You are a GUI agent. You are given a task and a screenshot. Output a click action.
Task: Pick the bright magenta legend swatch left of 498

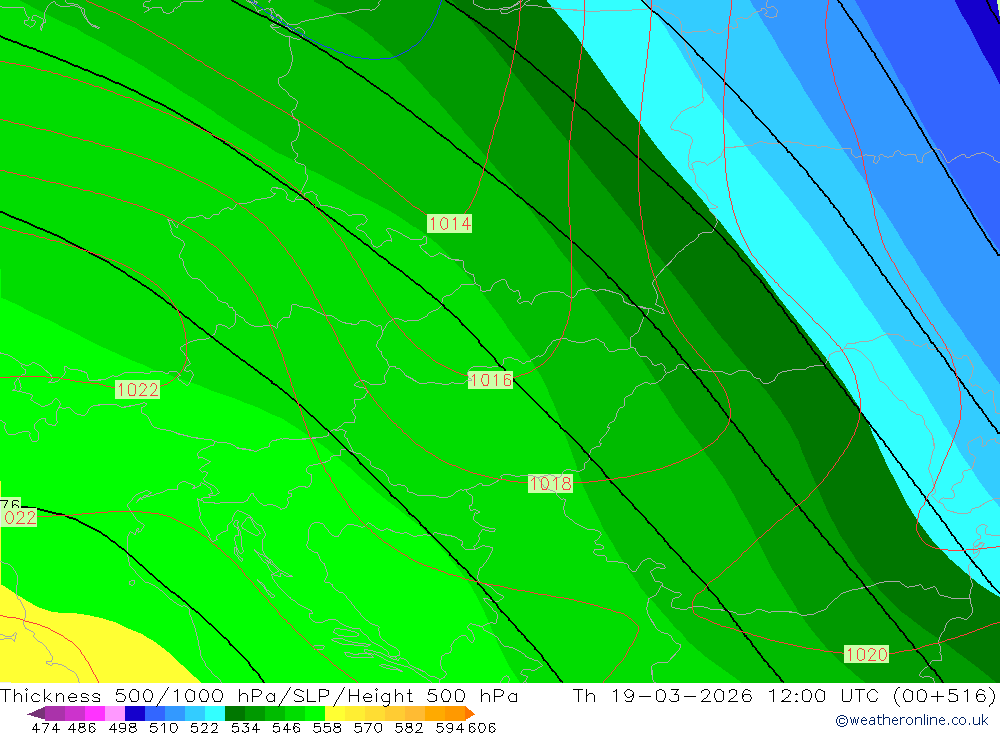coord(95,713)
